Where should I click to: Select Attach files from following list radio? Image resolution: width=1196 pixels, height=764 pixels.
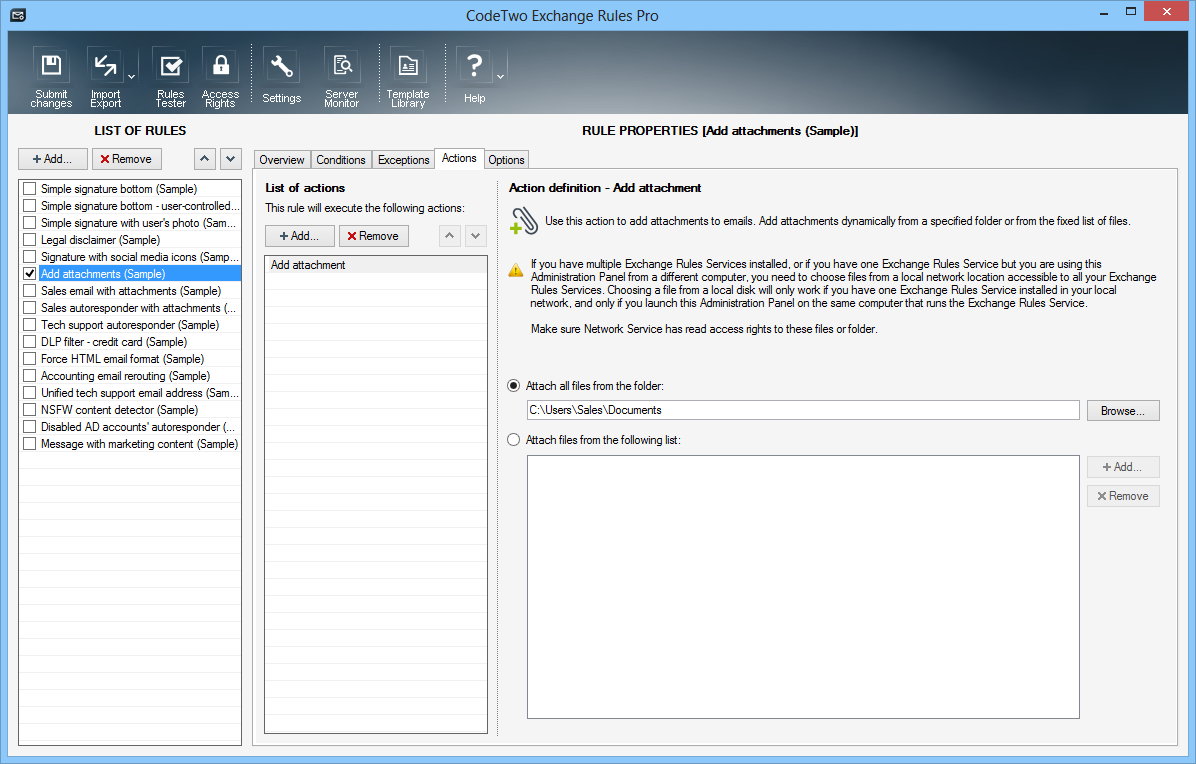[x=514, y=440]
